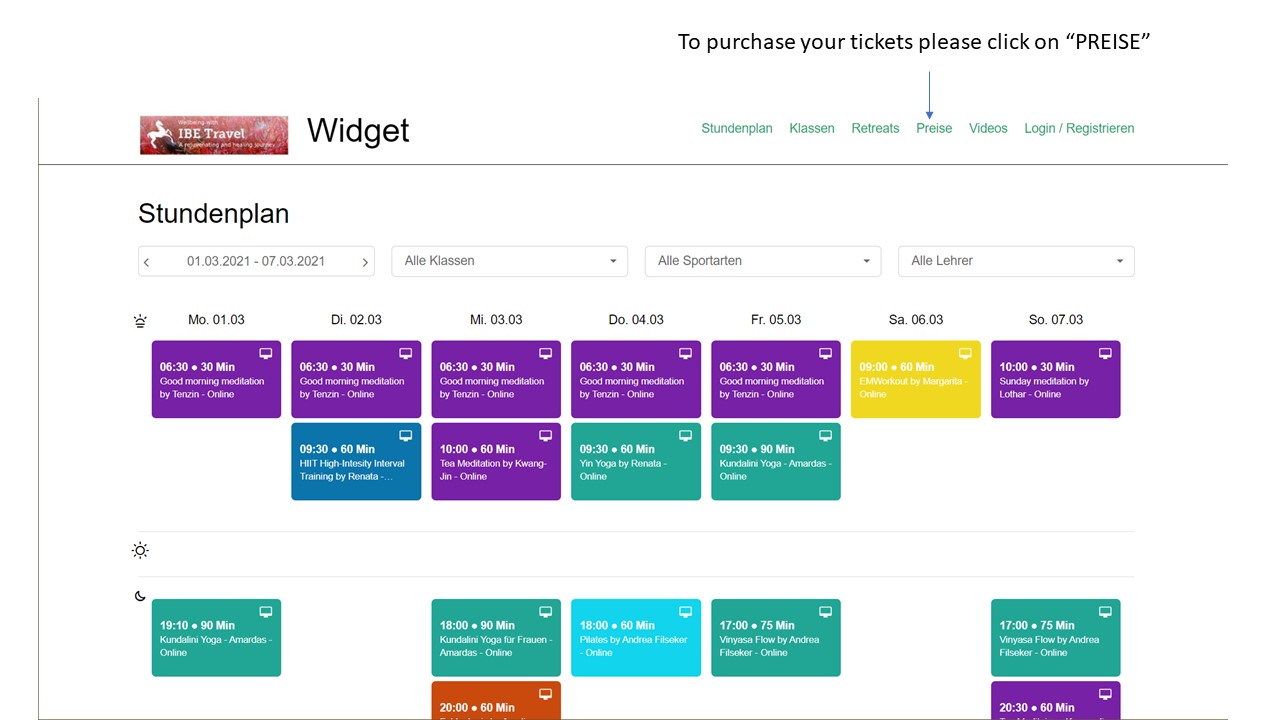Open the Videos section

coord(988,128)
